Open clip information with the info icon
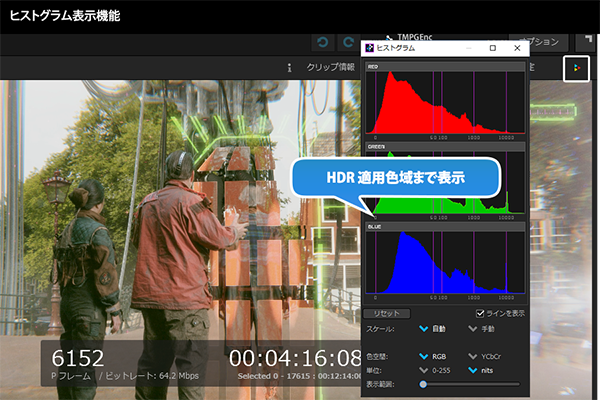 tap(289, 68)
